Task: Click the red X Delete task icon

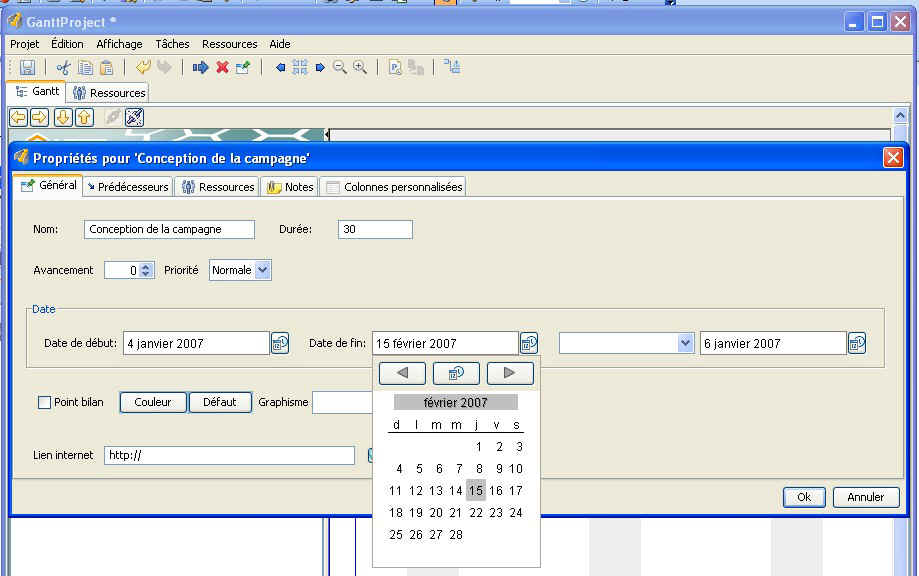Action: click(222, 67)
